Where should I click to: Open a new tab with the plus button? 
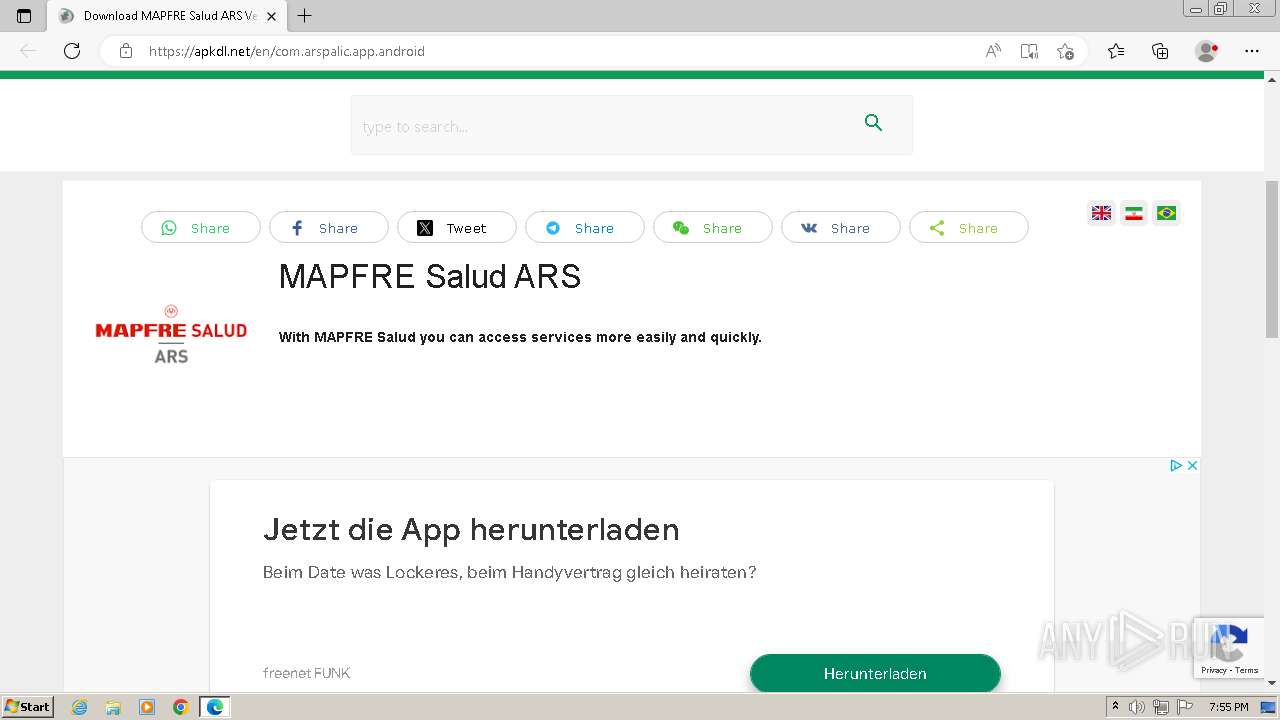(305, 16)
